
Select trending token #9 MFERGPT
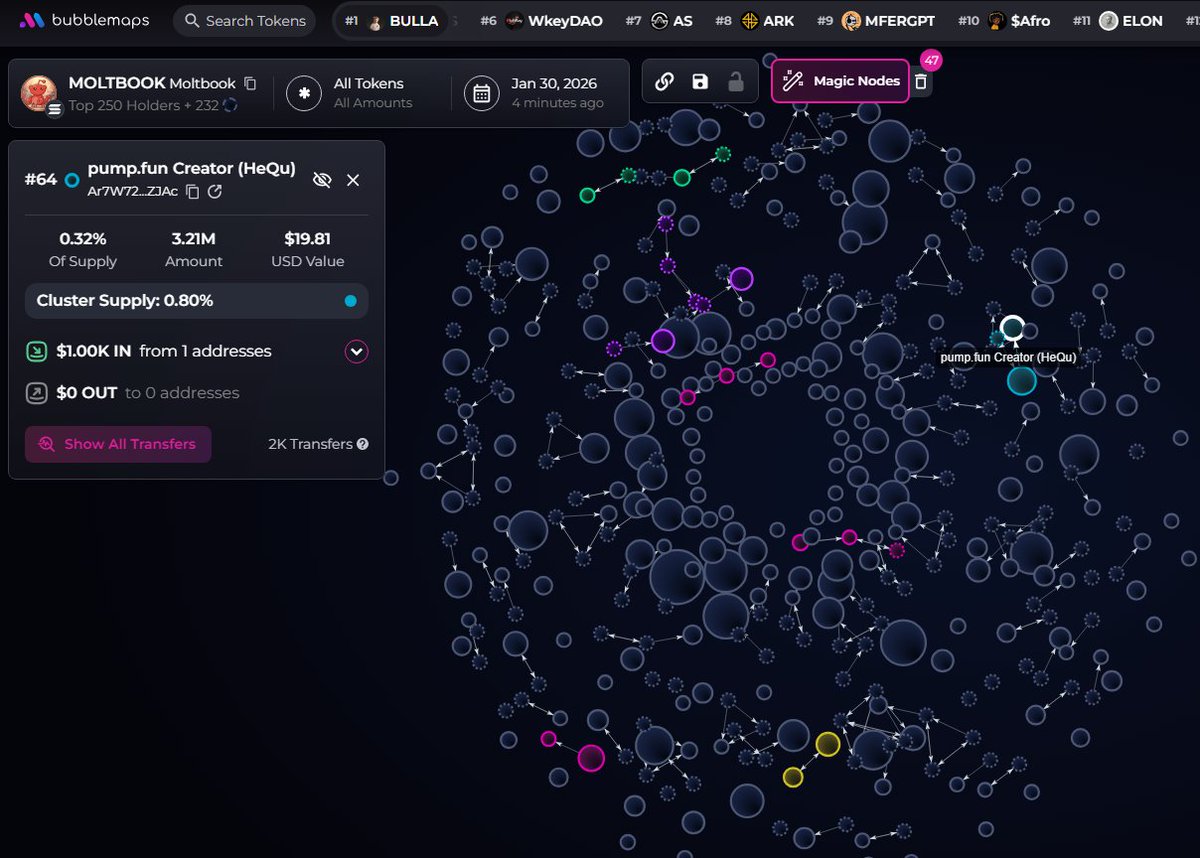(x=876, y=20)
